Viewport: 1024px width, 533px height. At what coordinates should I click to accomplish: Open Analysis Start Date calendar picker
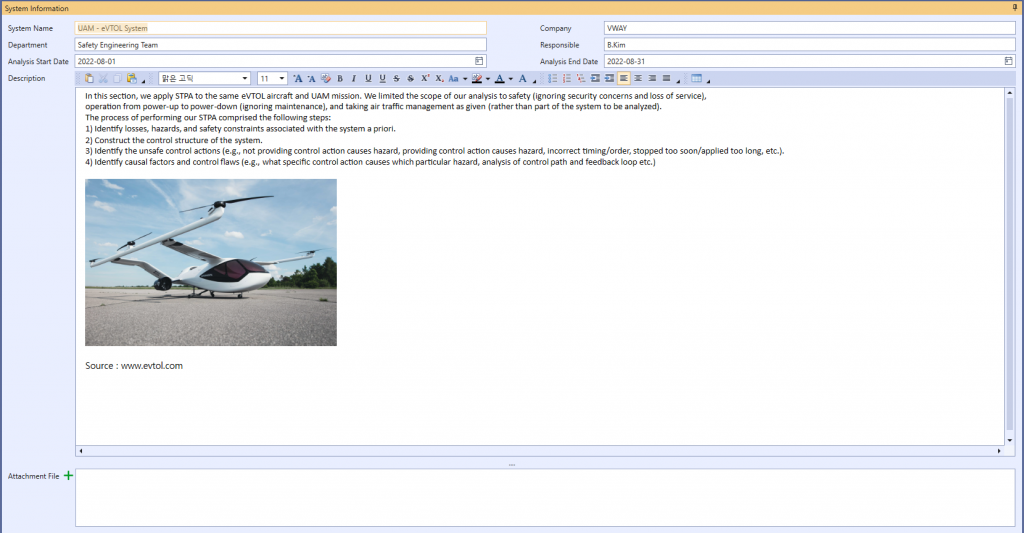[479, 61]
